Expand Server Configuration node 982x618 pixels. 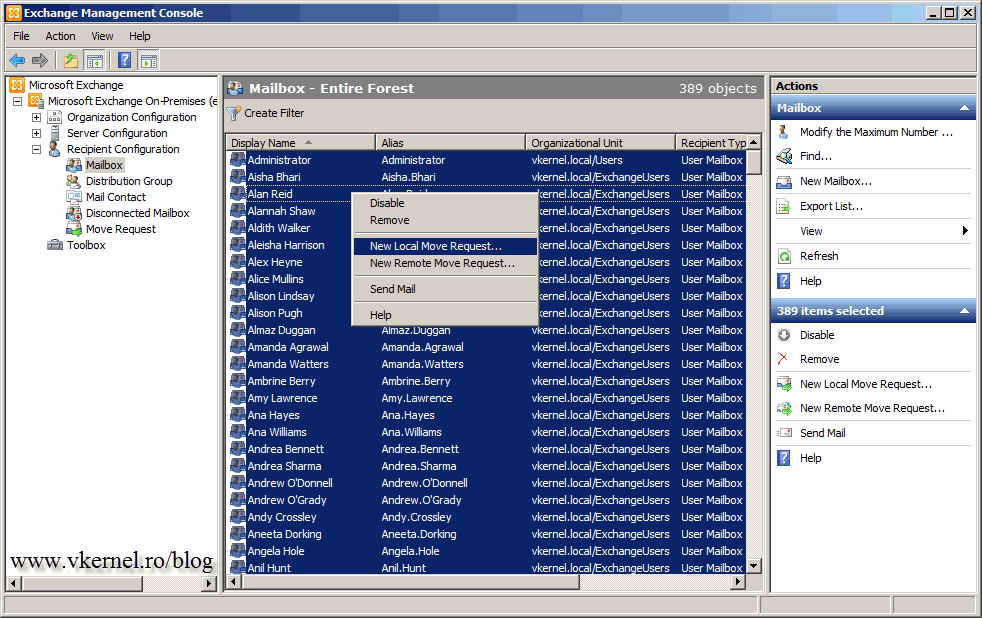tap(36, 133)
